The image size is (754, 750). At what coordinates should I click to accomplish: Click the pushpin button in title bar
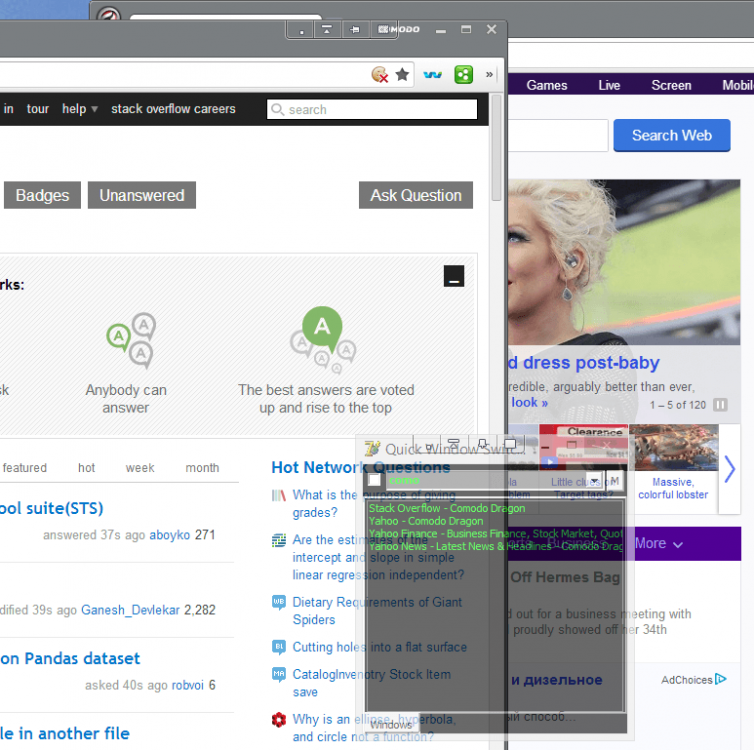click(355, 30)
